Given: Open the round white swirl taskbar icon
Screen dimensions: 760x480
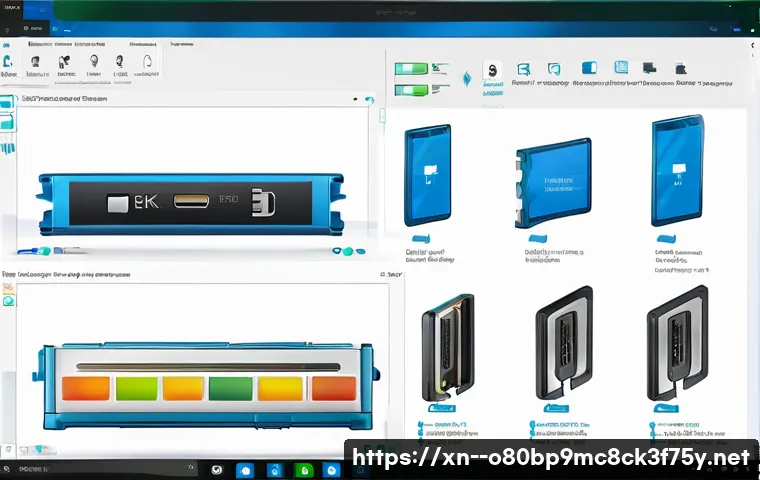Looking at the screenshot, I should 217,470.
